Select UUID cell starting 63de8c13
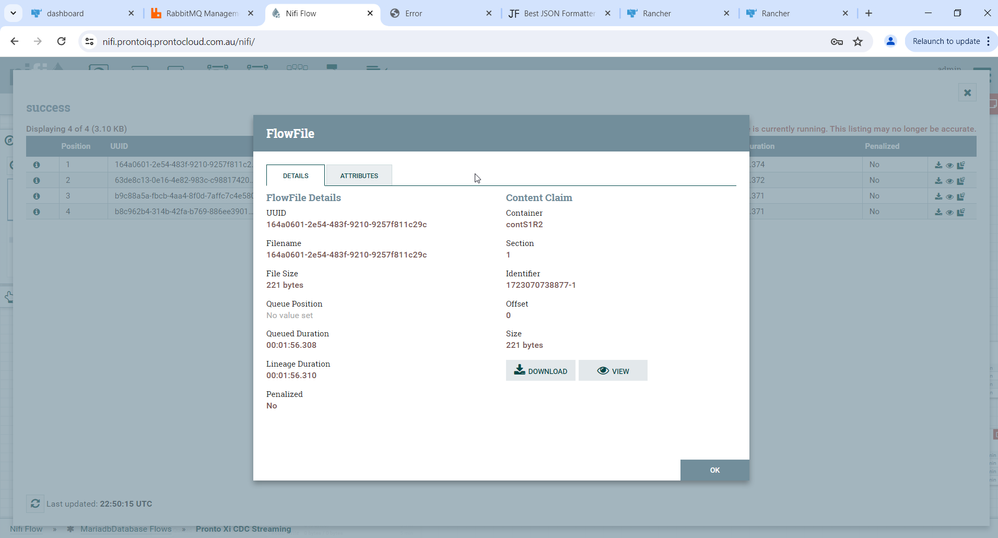This screenshot has width=998, height=538. pyautogui.click(x=183, y=180)
